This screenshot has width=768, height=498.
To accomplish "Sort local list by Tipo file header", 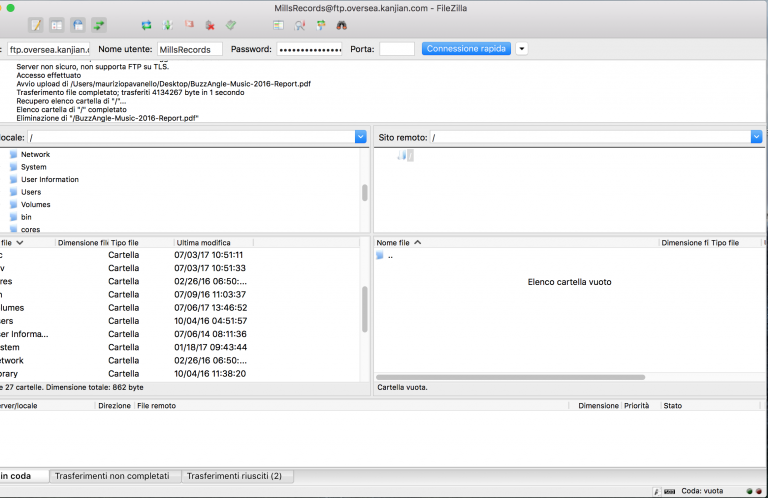I will pos(141,242).
